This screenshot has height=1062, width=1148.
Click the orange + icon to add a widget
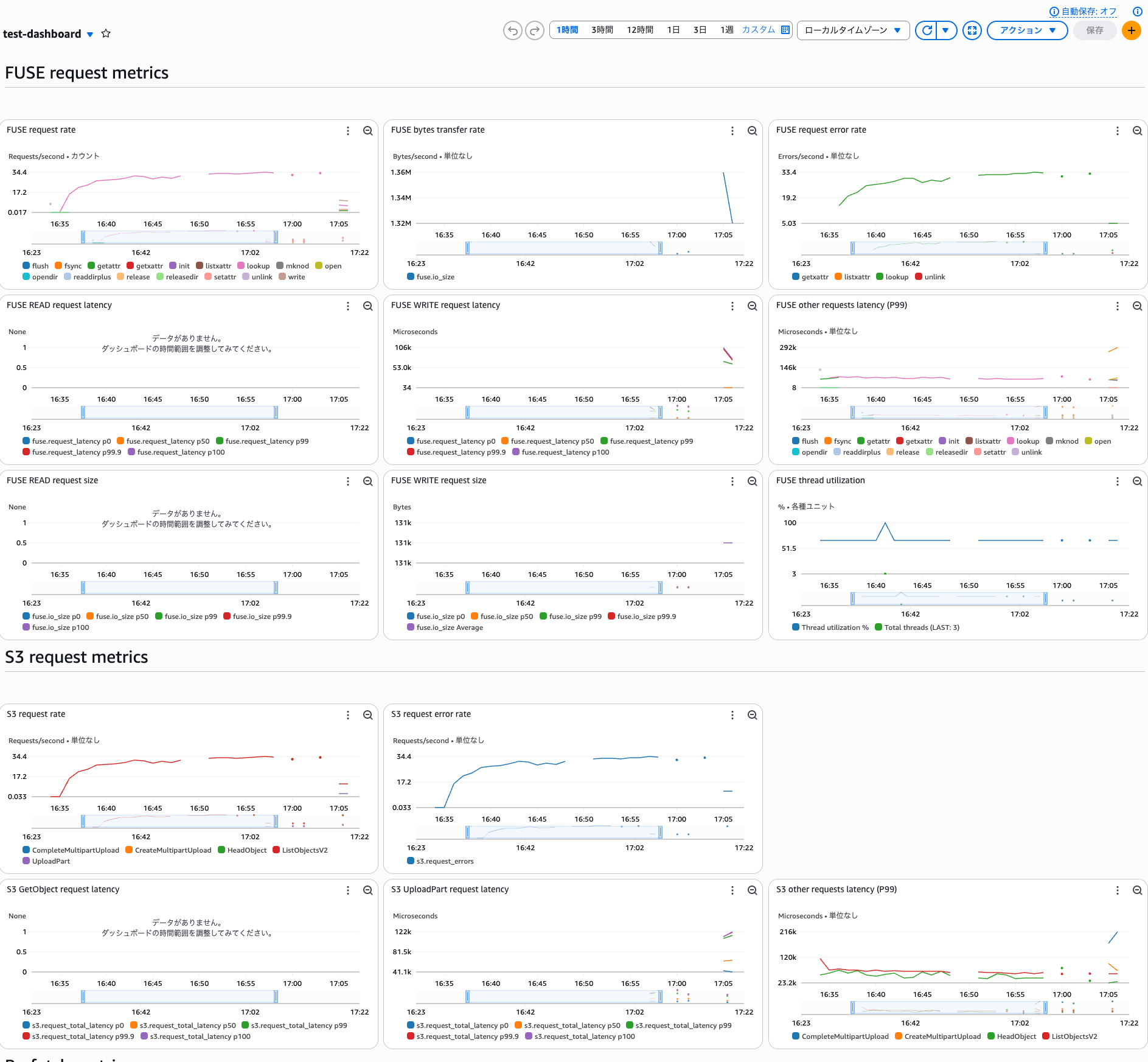point(1131,30)
